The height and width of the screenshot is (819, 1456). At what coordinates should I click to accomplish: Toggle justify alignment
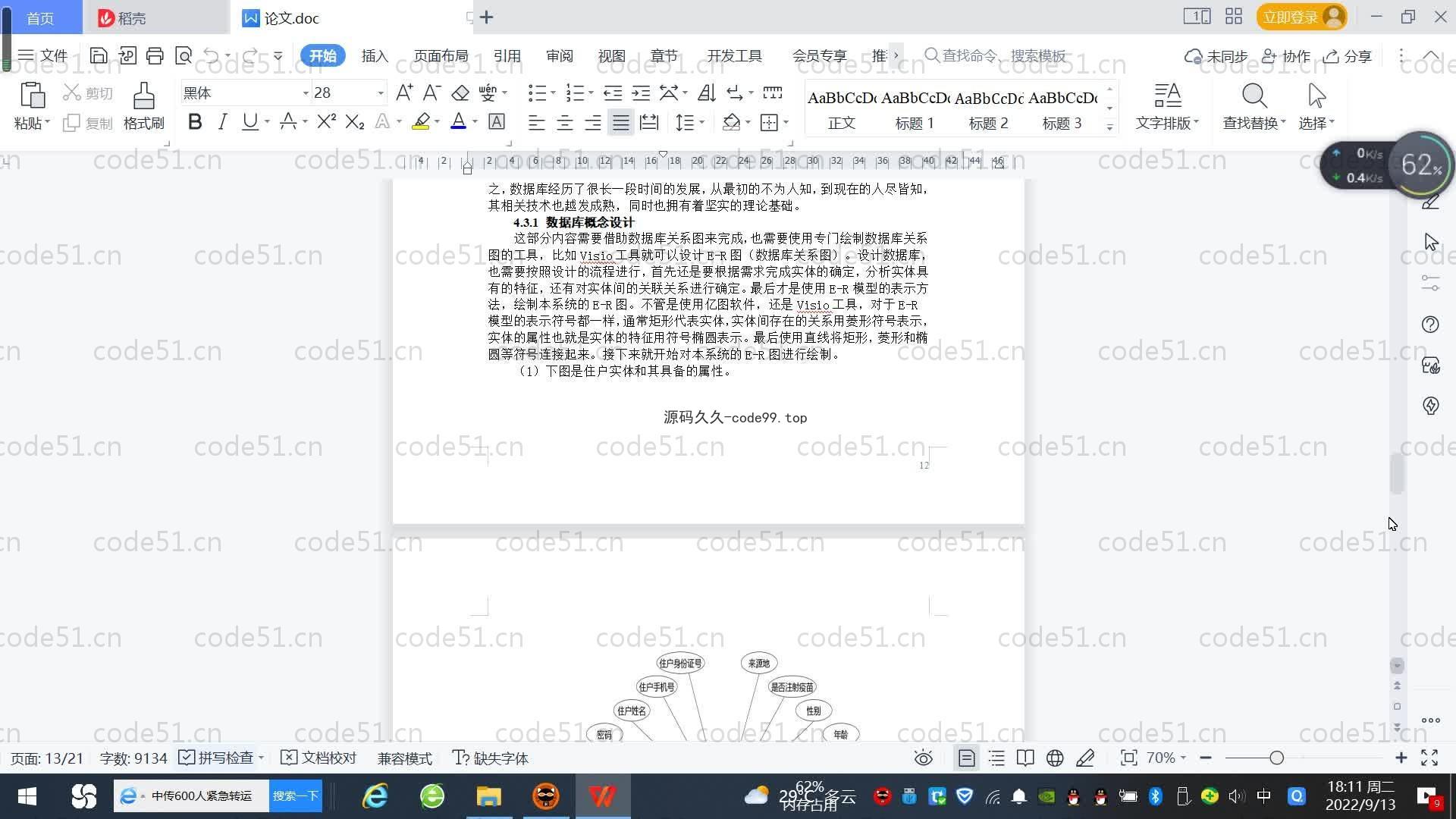pyautogui.click(x=621, y=122)
